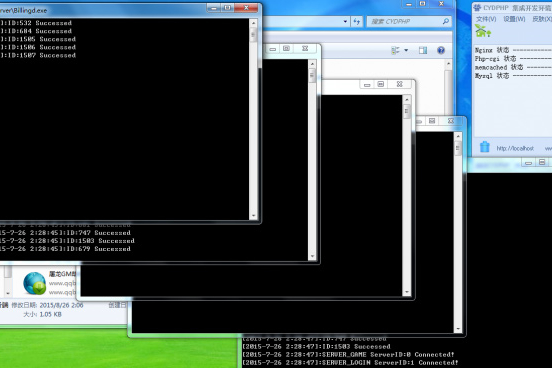Image resolution: width=552 pixels, height=368 pixels.
Task: Open the address bar history dropdown
Action: pyautogui.click(x=345, y=21)
